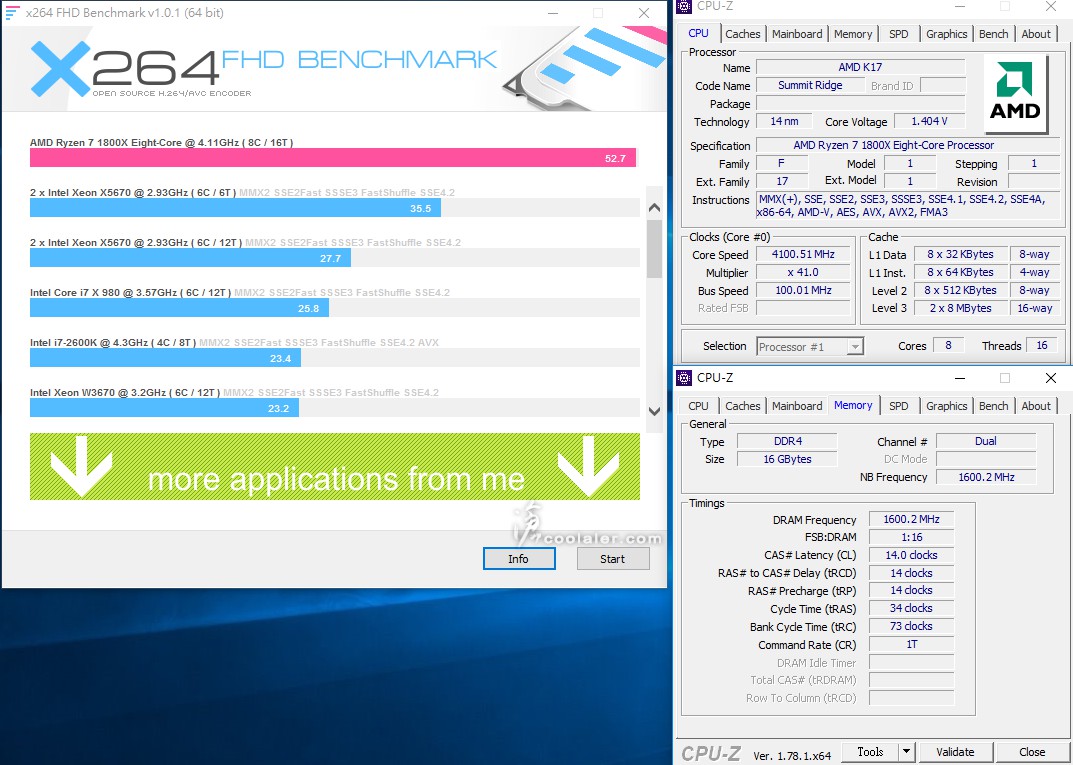The image size is (1073, 765).
Task: Click the Info button in benchmark
Action: [x=519, y=559]
